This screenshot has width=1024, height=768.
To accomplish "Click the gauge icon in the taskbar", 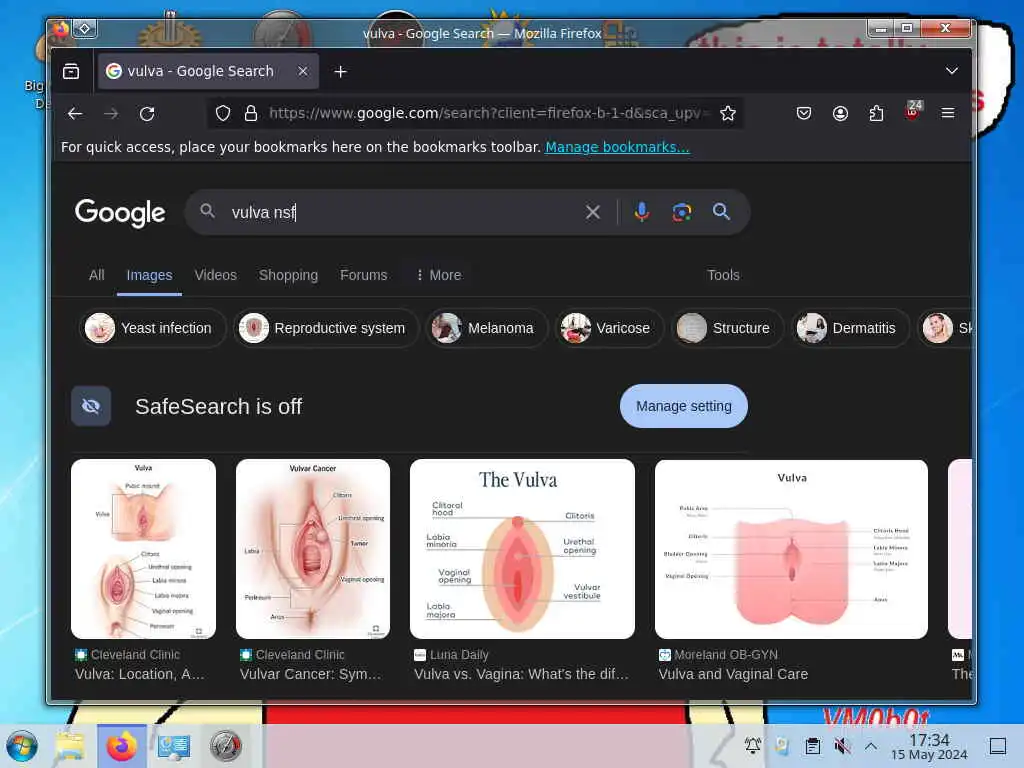I will point(226,746).
